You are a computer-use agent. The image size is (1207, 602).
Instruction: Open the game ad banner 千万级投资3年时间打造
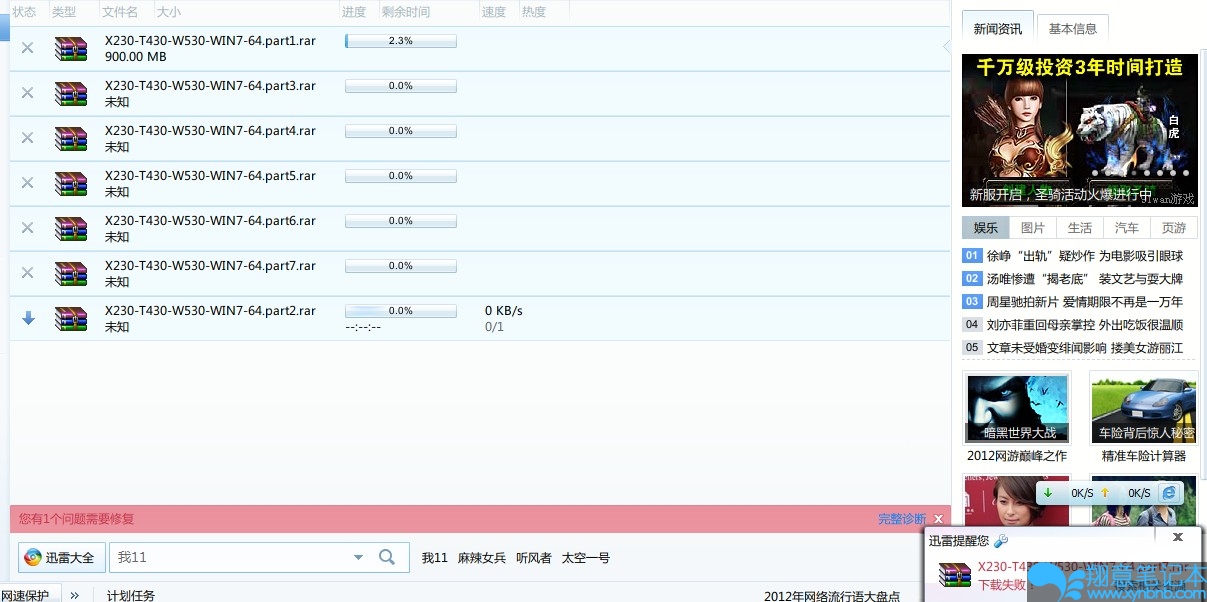(x=1080, y=130)
